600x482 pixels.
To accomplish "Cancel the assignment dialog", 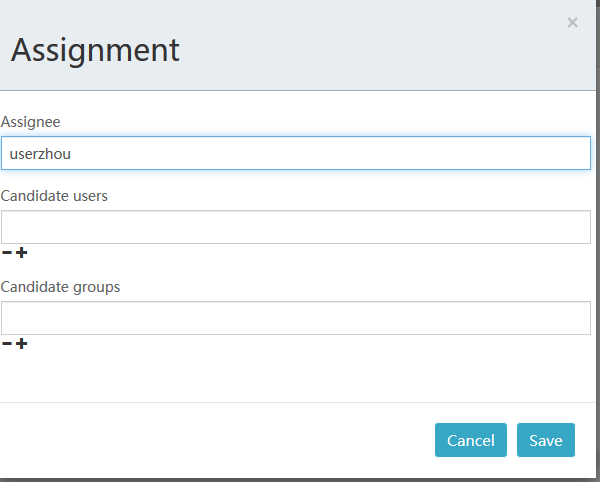I will [x=471, y=440].
